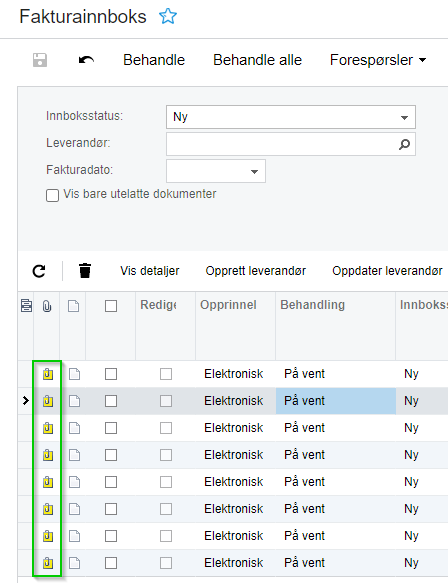Open the column configurator icon in grid header

pos(26,306)
